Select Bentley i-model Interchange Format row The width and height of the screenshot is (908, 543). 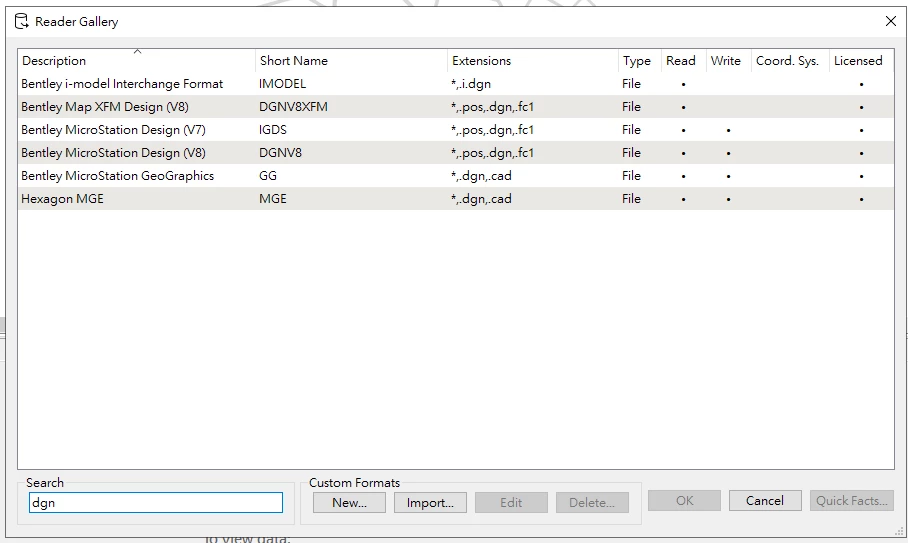(x=456, y=84)
